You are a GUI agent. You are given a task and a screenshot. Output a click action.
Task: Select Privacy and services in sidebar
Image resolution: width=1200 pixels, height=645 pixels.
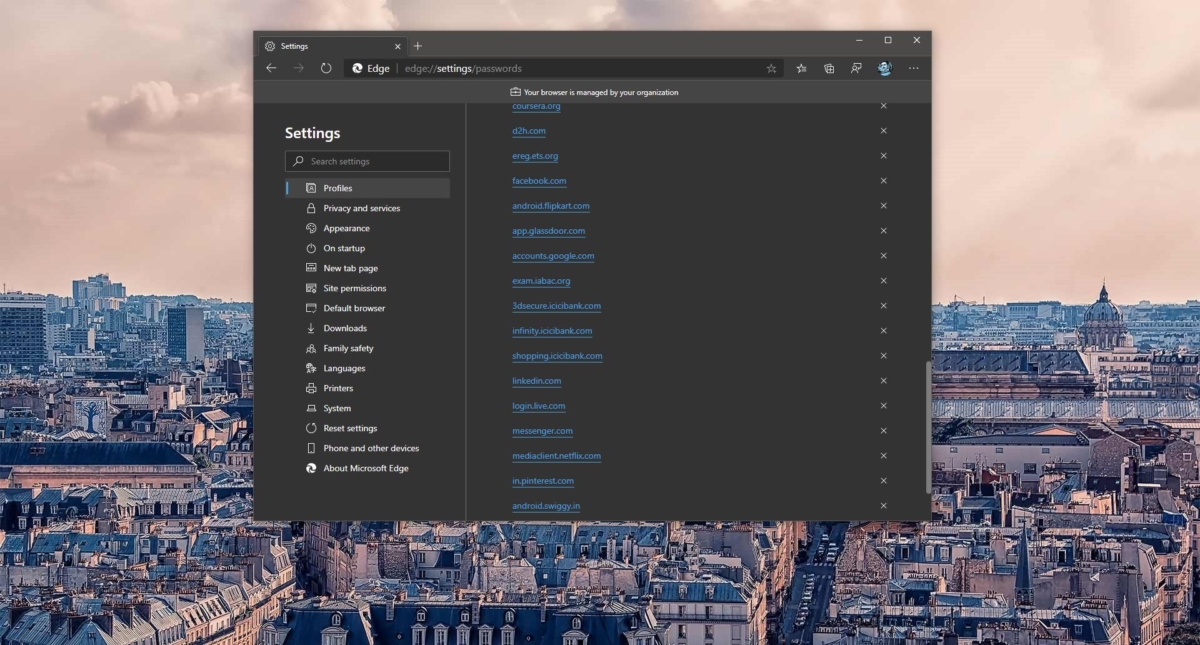coord(360,208)
